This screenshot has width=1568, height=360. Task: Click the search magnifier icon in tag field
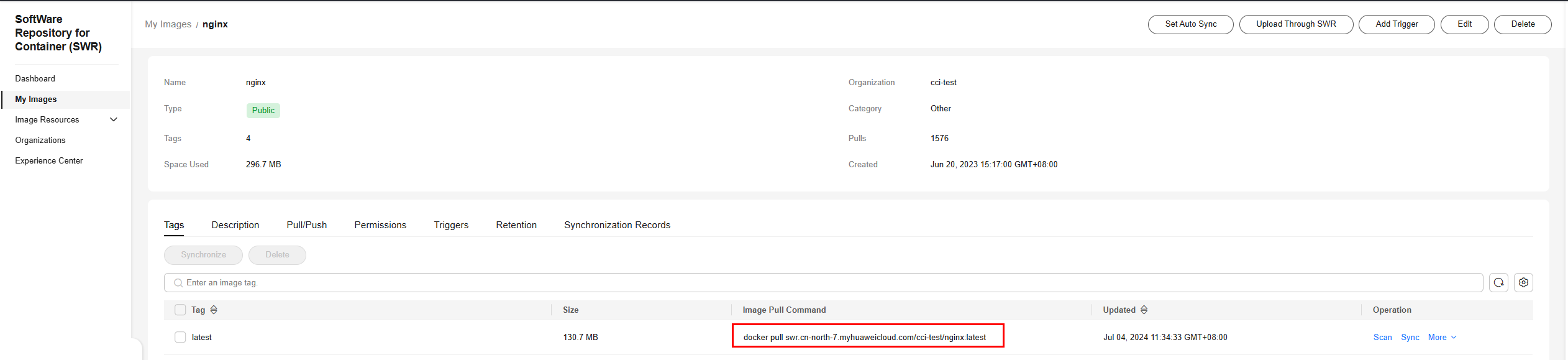click(178, 283)
